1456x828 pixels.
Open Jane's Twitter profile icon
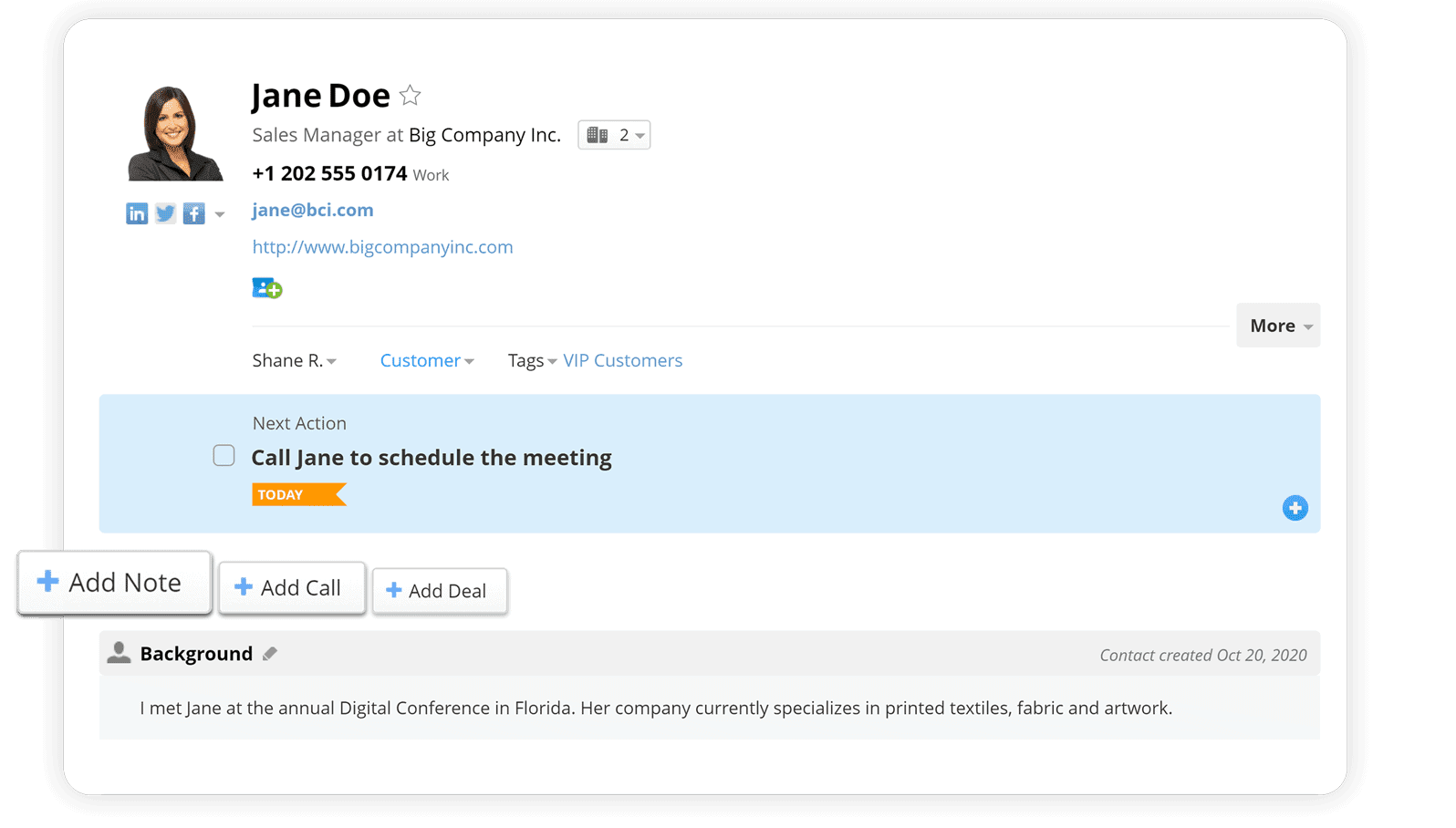coord(165,213)
